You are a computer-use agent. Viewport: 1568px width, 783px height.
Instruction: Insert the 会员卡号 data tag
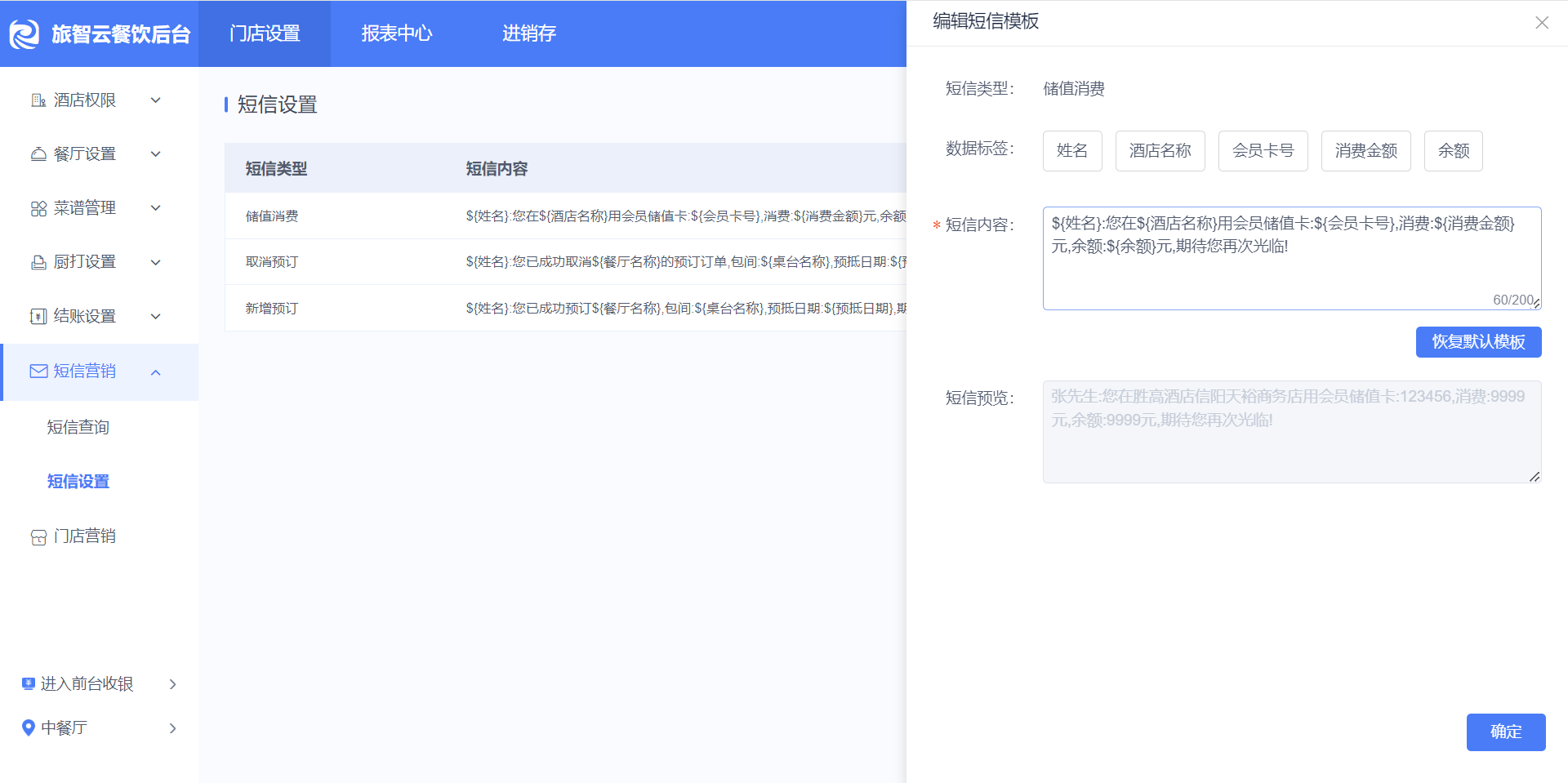[x=1263, y=151]
